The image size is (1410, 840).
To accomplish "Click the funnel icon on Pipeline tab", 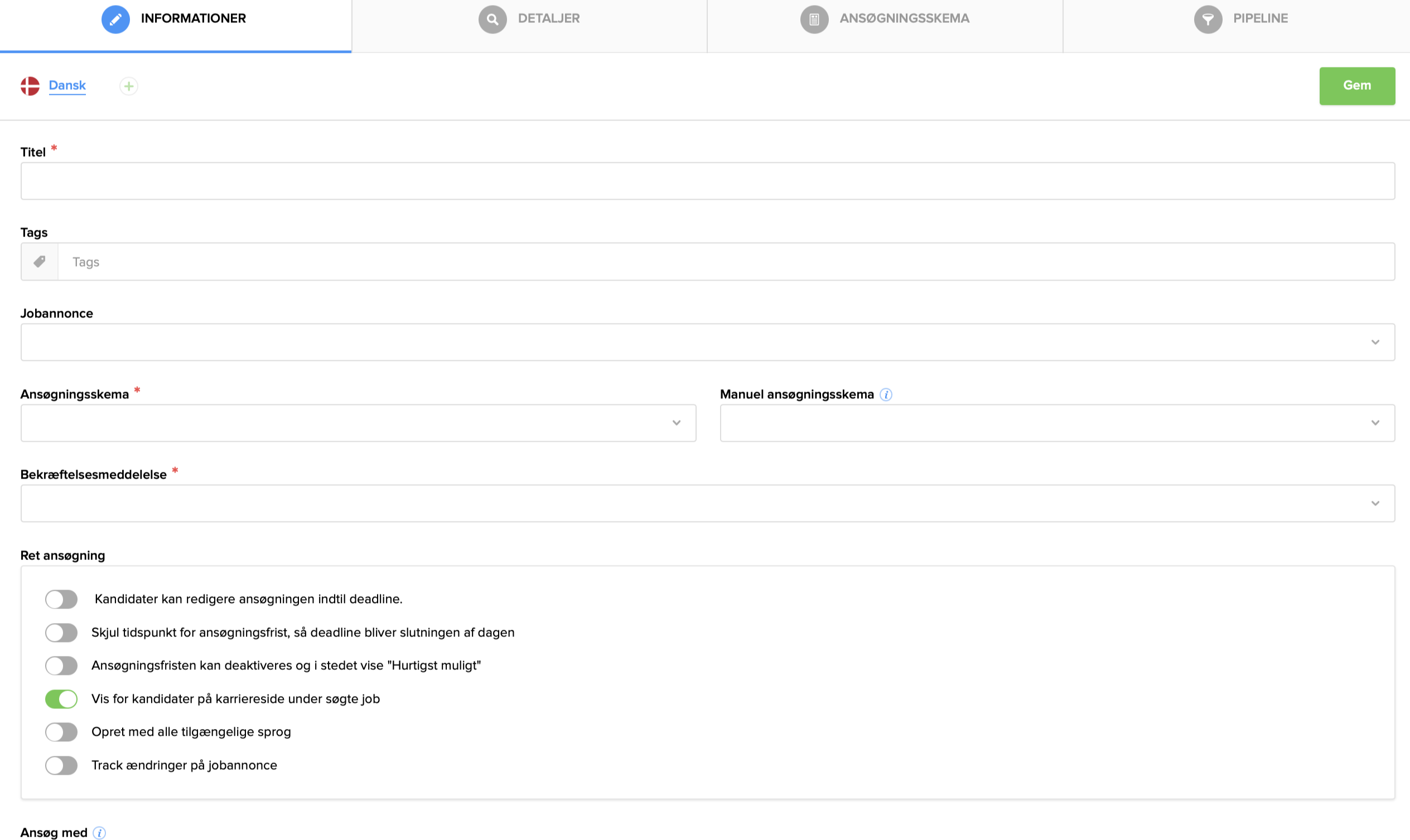I will click(x=1209, y=18).
